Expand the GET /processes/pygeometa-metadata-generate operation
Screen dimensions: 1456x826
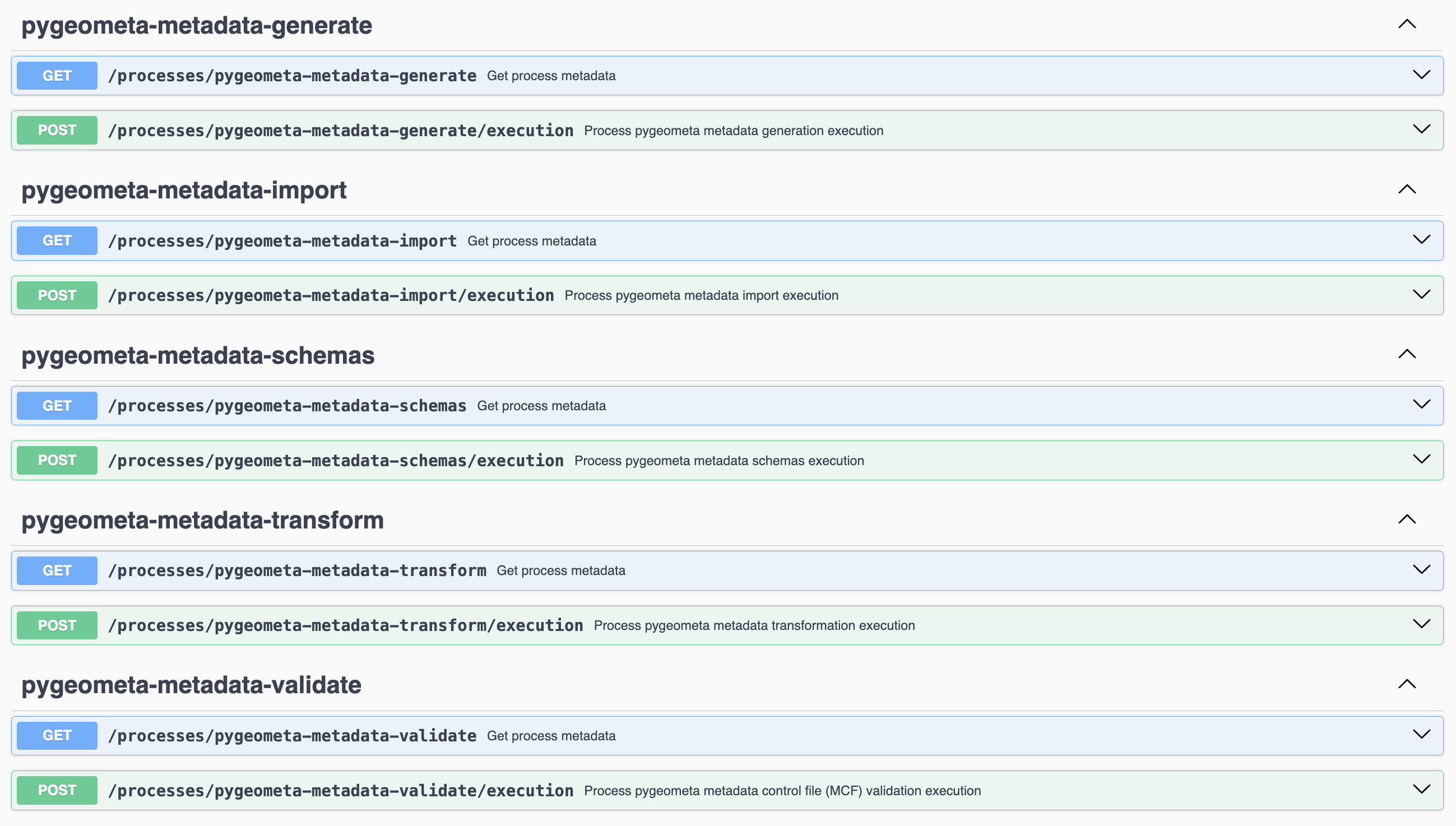pos(1421,75)
